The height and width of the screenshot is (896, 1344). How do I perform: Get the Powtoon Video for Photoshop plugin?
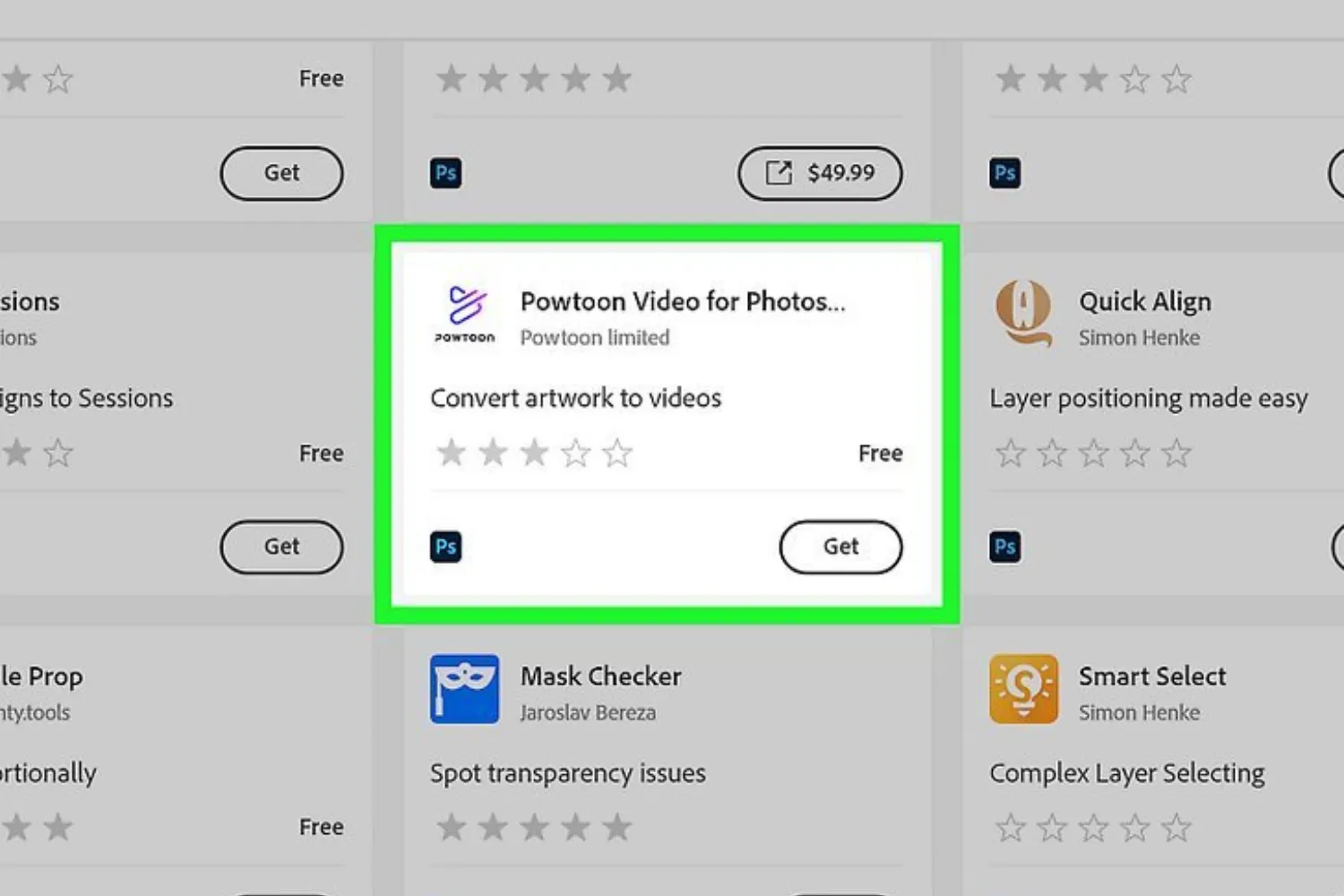pyautogui.click(x=840, y=547)
